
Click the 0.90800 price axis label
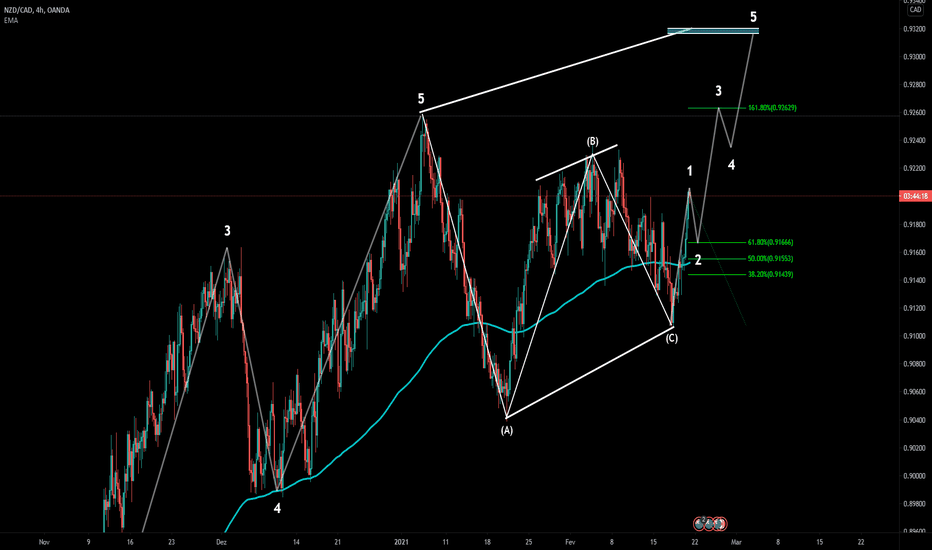[914, 364]
